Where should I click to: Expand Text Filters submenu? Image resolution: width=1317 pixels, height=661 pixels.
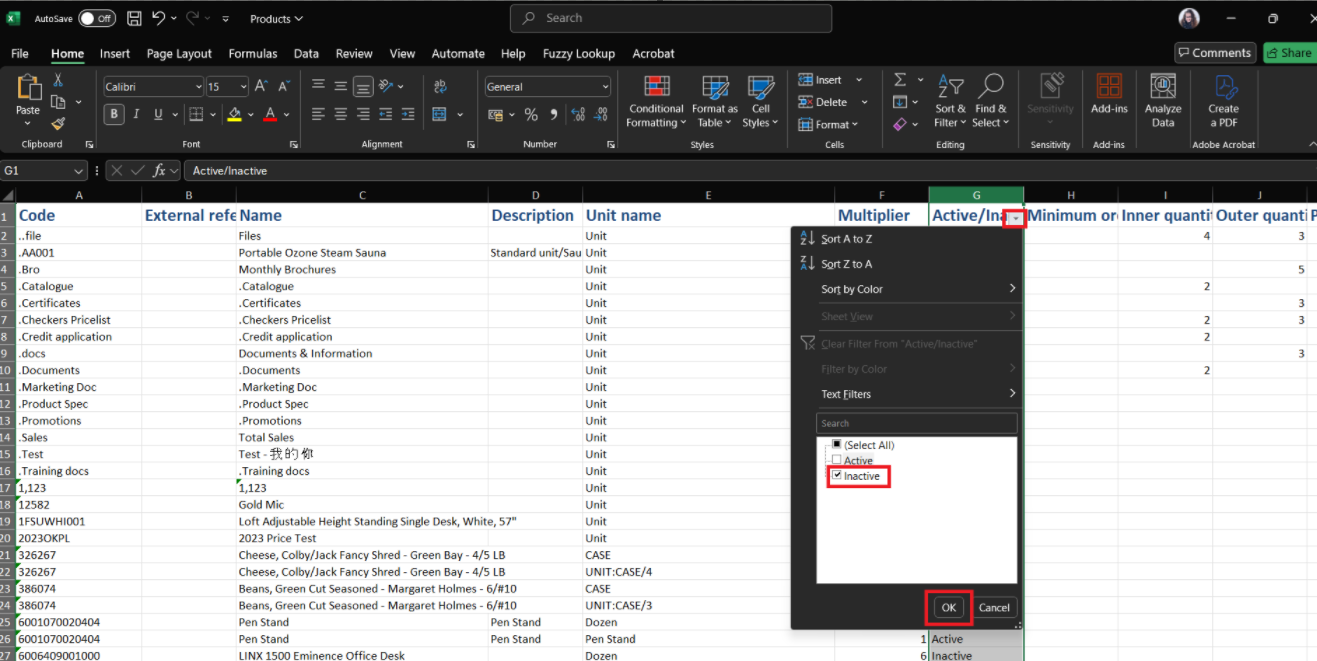[917, 394]
